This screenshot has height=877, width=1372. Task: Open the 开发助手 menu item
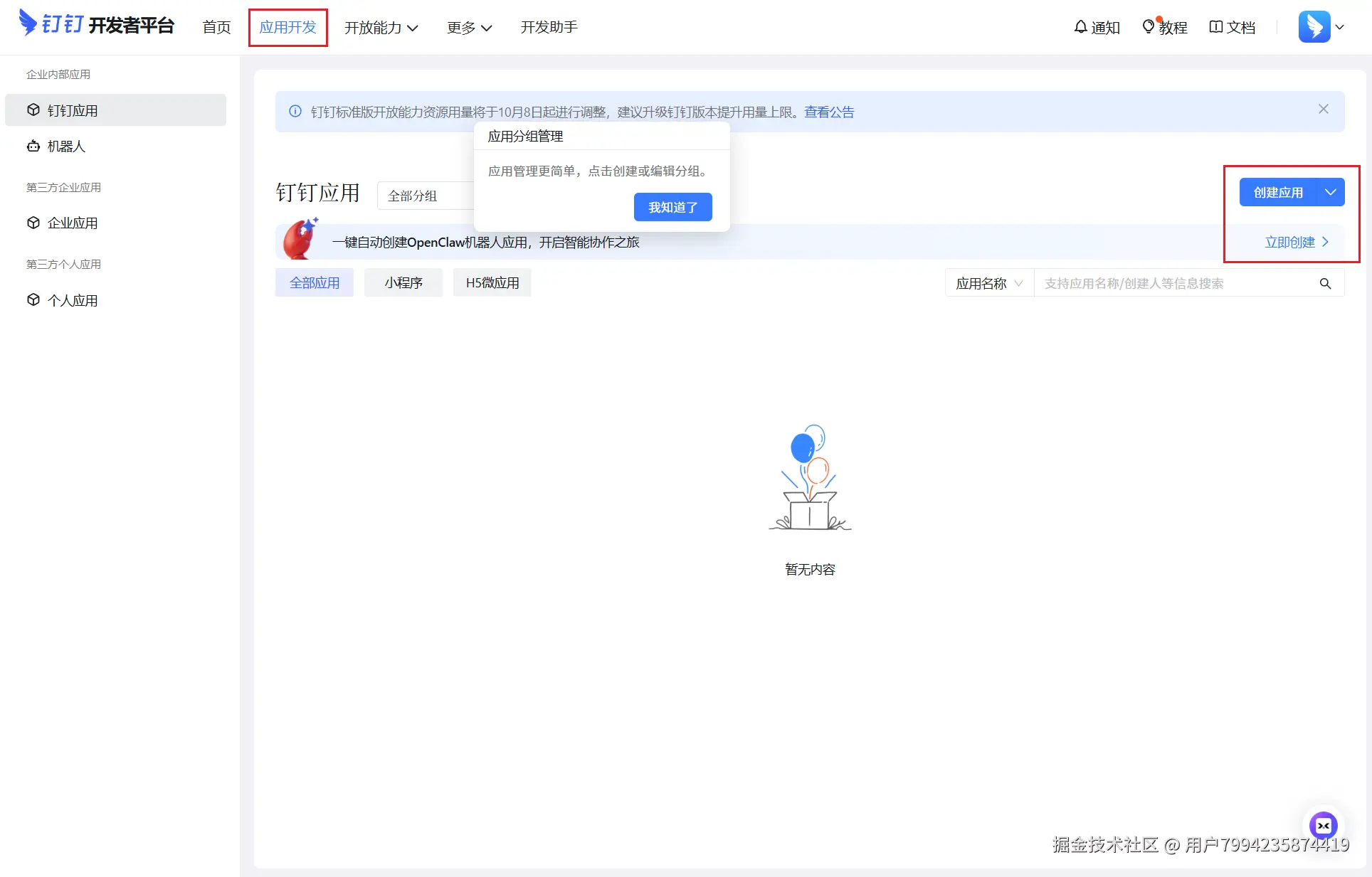[x=549, y=27]
